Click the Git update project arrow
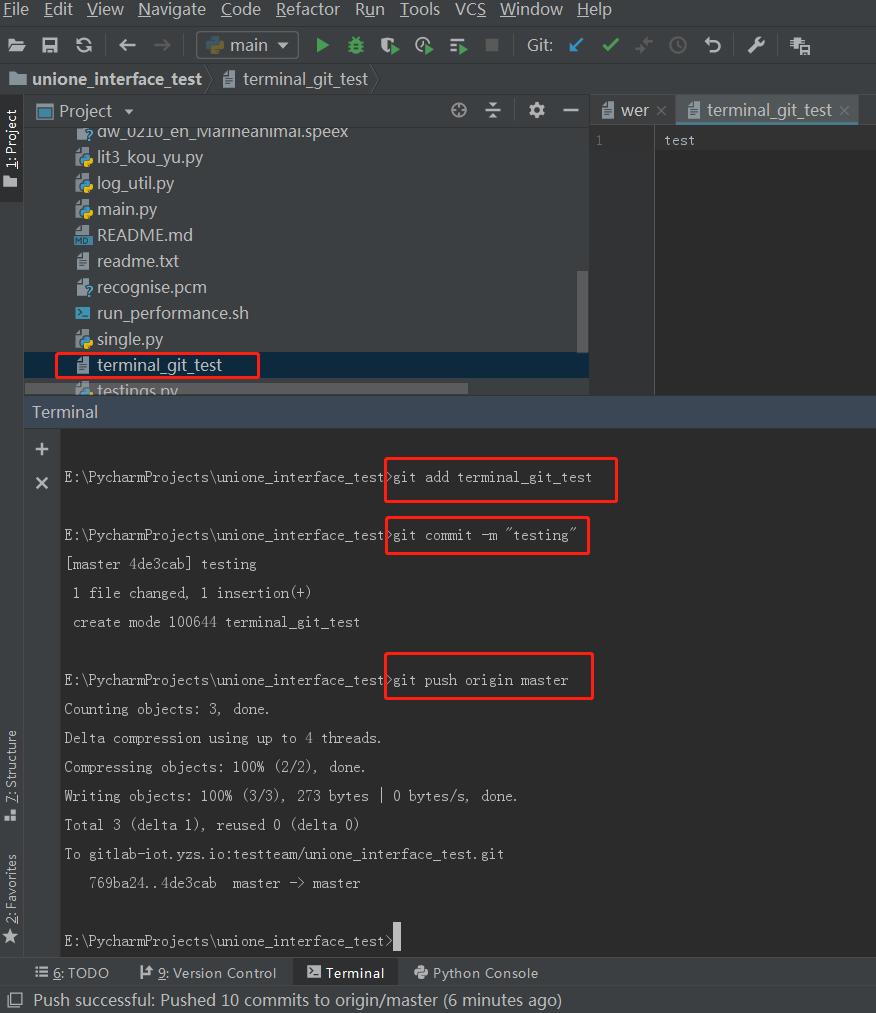Image resolution: width=876 pixels, height=1013 pixels. (576, 45)
